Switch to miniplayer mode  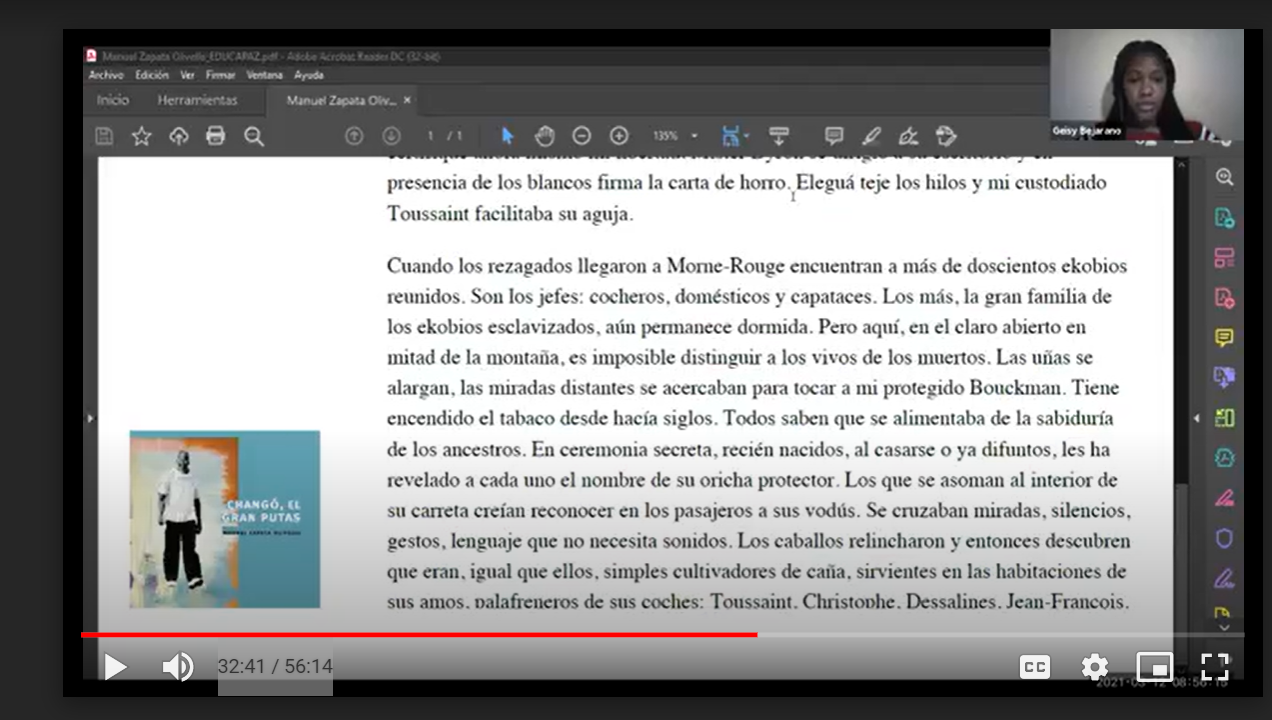pyautogui.click(x=1155, y=667)
